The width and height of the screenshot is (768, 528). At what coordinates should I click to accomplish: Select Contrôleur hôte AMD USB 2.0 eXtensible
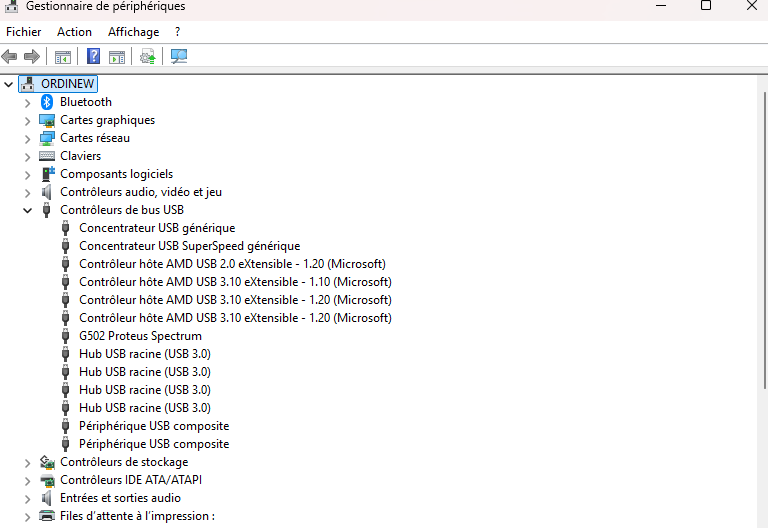pyautogui.click(x=233, y=264)
